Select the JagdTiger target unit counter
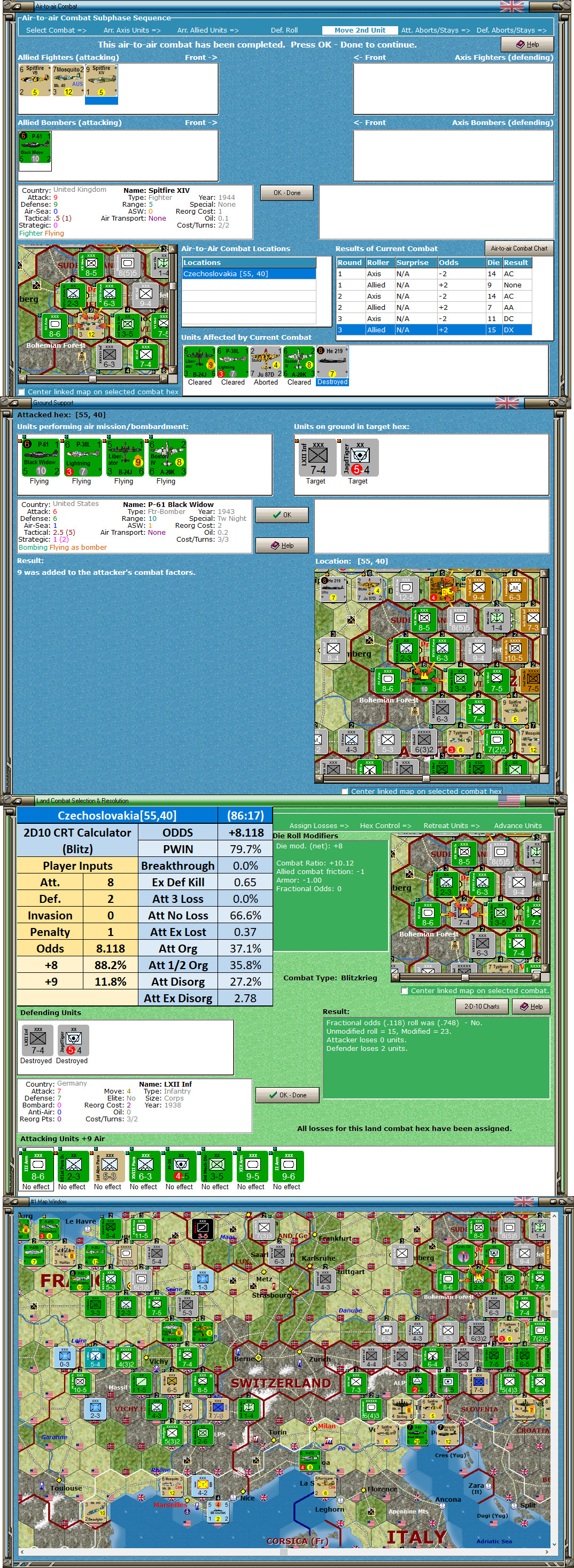This screenshot has width=574, height=1568. point(360,458)
